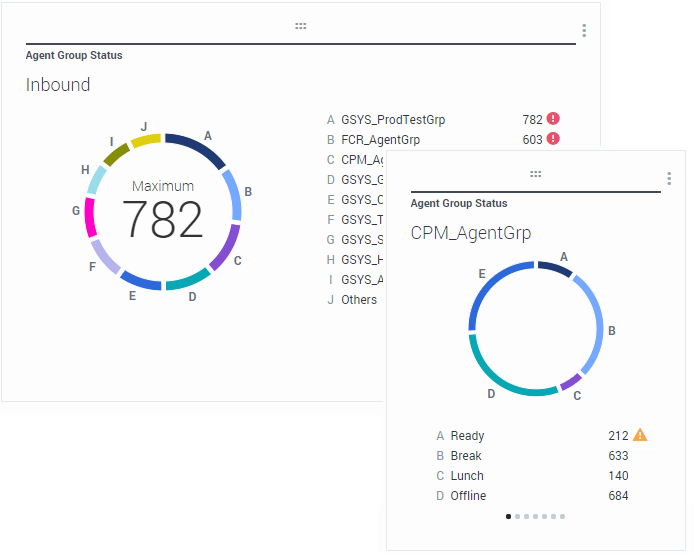This screenshot has width=694, height=559.
Task: Click blue segment E in Inbound donut
Action: [139, 281]
